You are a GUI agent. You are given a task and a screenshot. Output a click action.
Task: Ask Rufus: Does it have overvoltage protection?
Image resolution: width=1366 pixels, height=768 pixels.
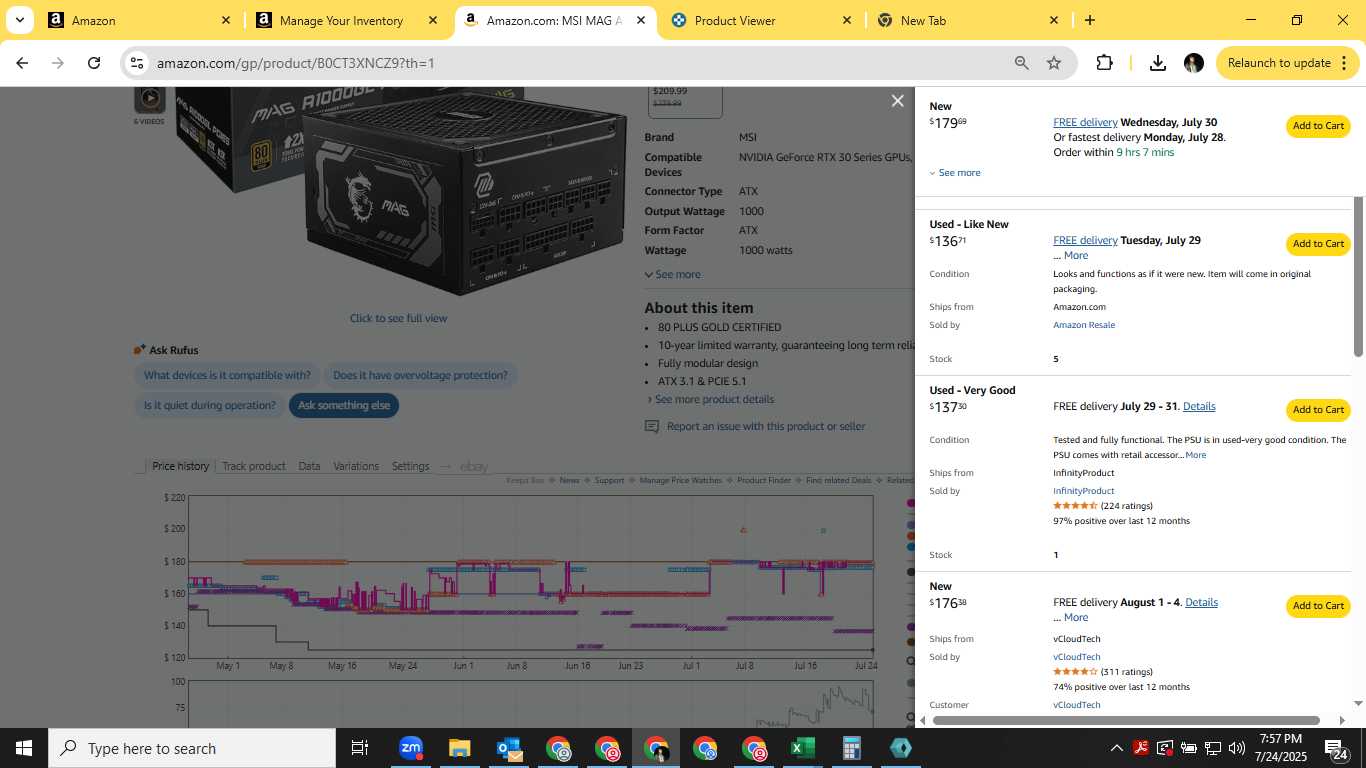[420, 375]
